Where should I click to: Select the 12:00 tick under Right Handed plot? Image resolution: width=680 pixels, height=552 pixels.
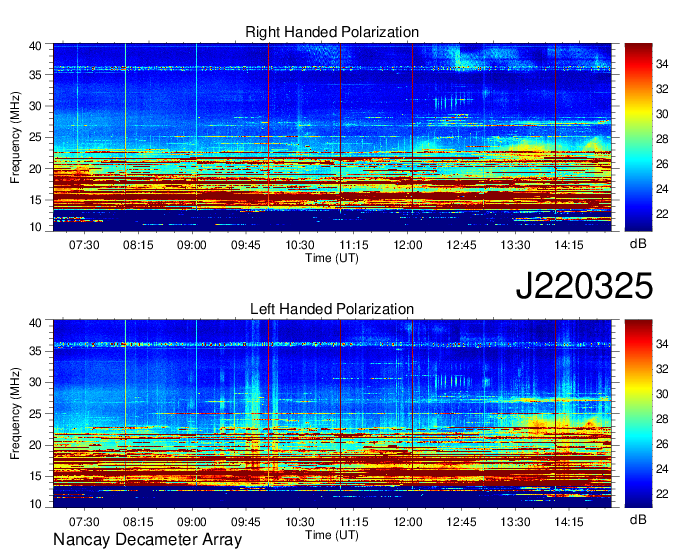408,245
